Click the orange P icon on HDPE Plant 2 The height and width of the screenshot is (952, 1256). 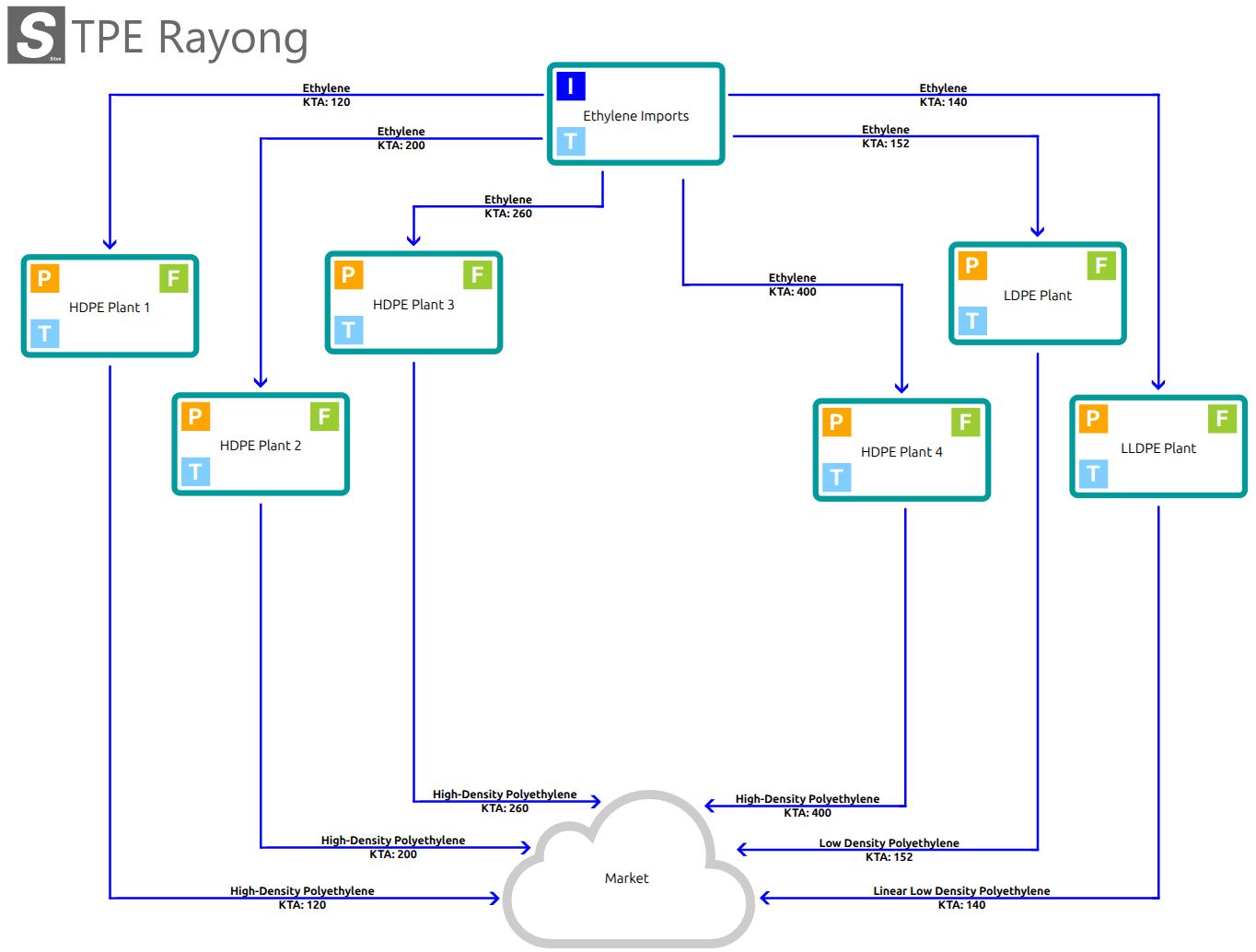coord(195,416)
